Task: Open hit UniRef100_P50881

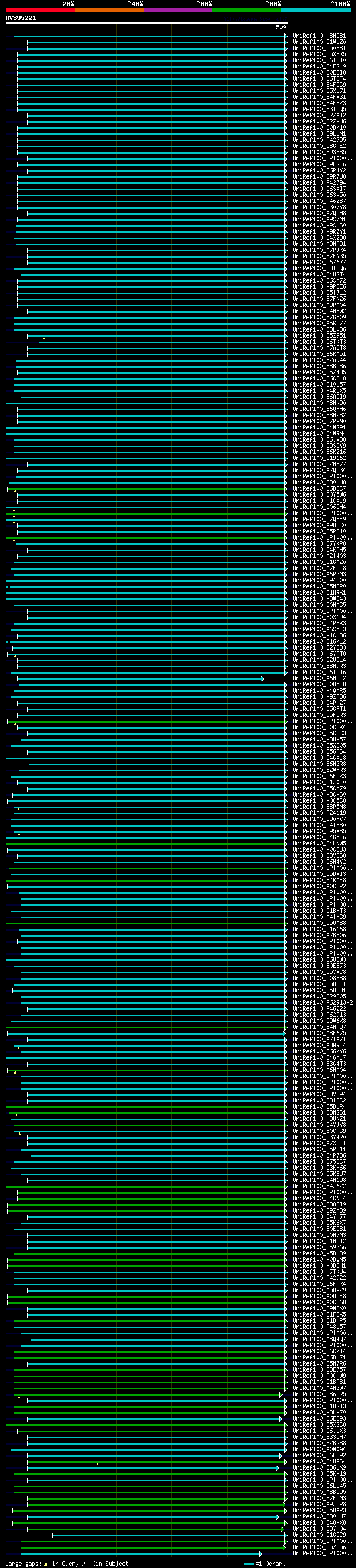Action: click(x=319, y=48)
